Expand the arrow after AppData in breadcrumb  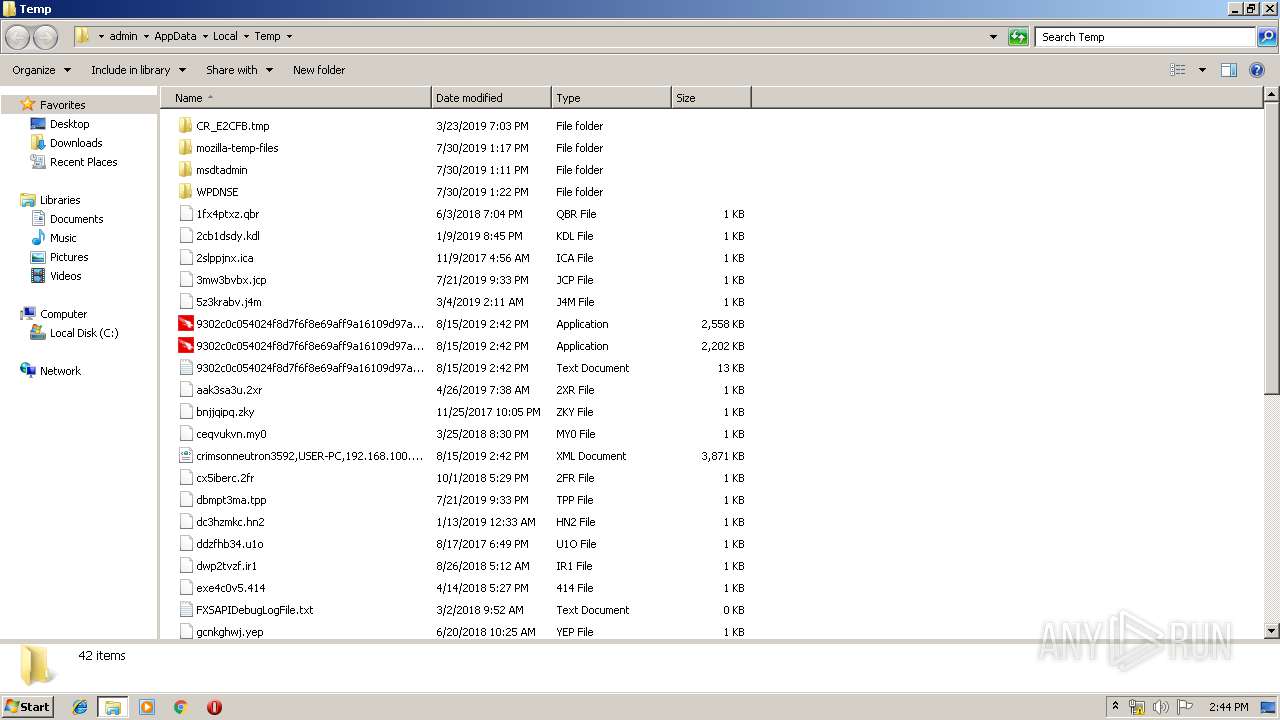pyautogui.click(x=204, y=37)
